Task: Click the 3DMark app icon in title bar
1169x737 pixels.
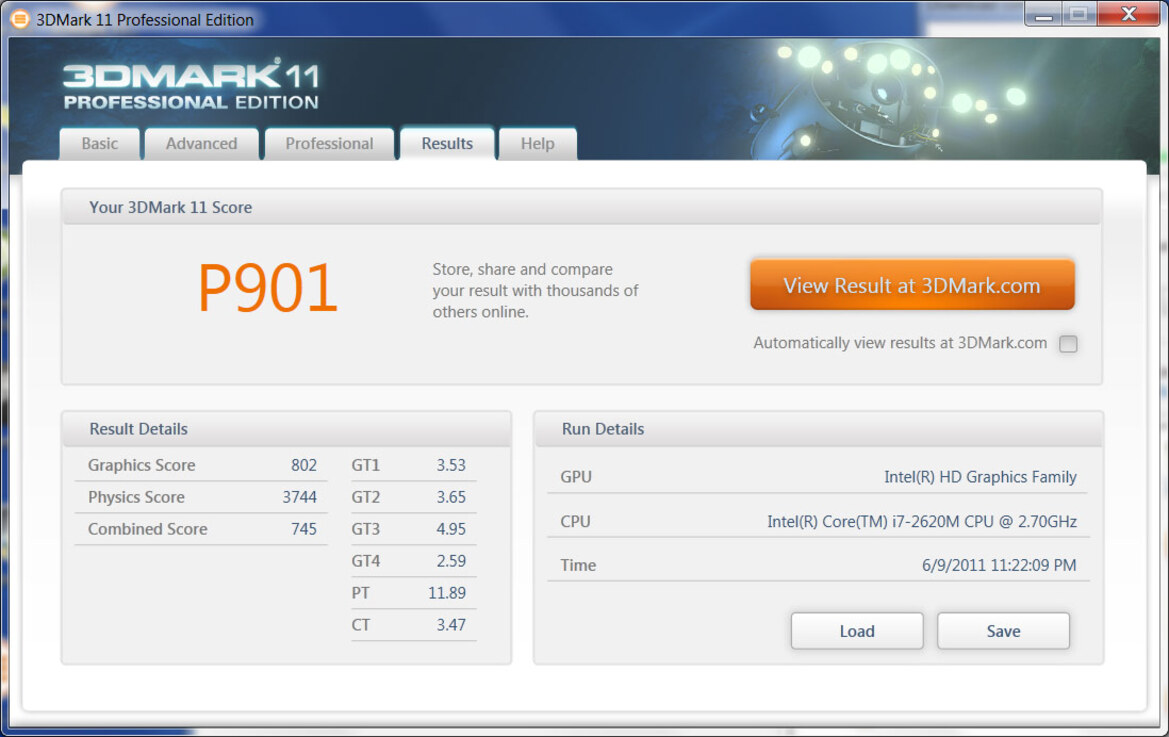Action: click(20, 19)
